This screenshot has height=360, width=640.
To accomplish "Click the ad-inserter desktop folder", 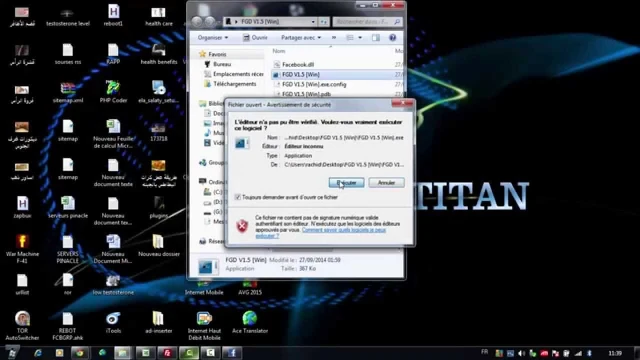I will pos(159,323).
